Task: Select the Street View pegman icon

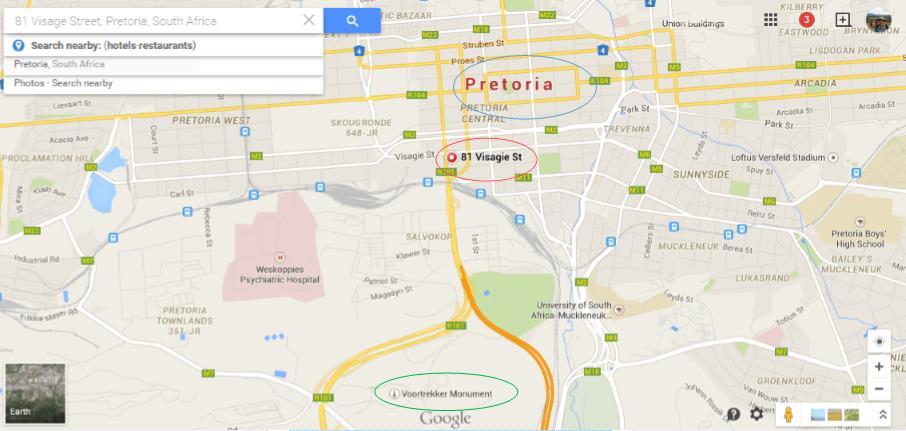Action: pos(789,414)
